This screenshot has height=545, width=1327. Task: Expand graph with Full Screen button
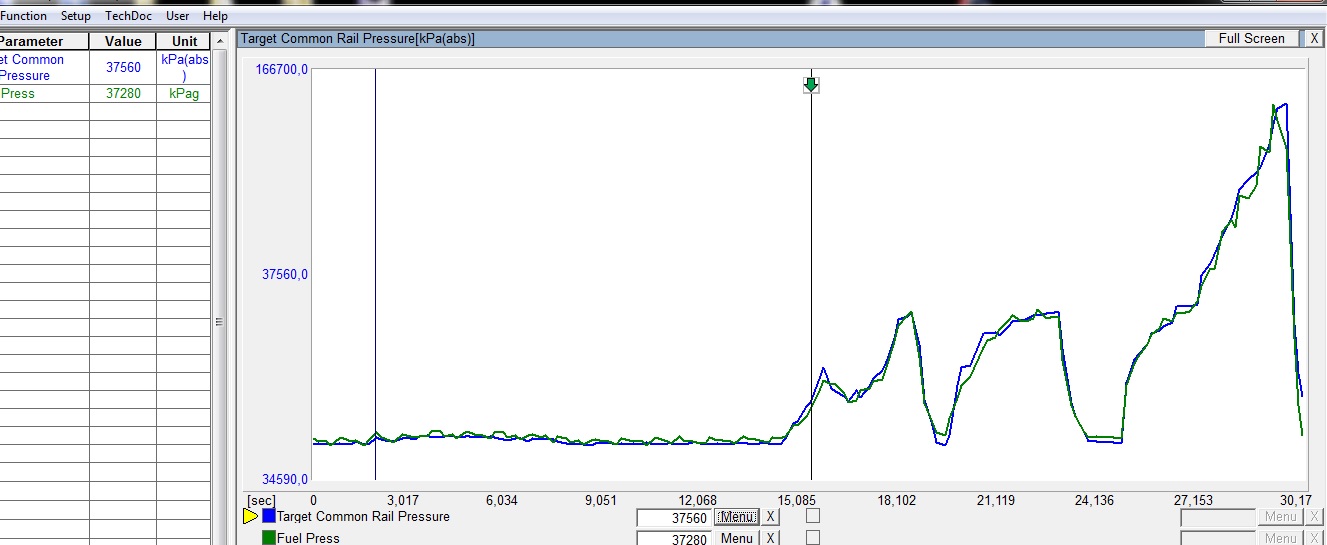1251,38
